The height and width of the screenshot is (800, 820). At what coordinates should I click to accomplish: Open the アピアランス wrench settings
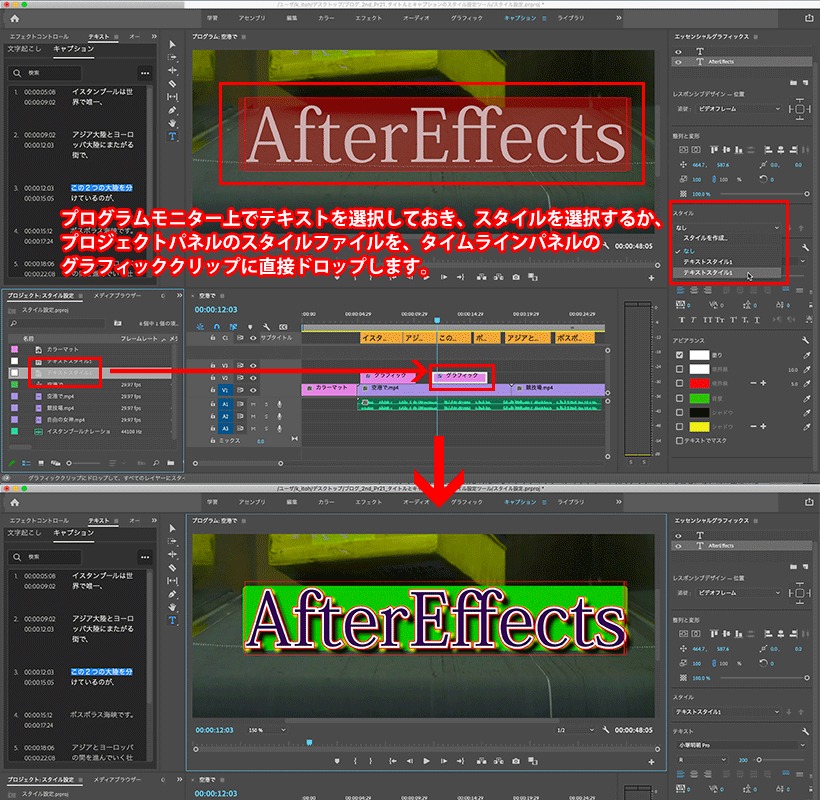pos(805,340)
